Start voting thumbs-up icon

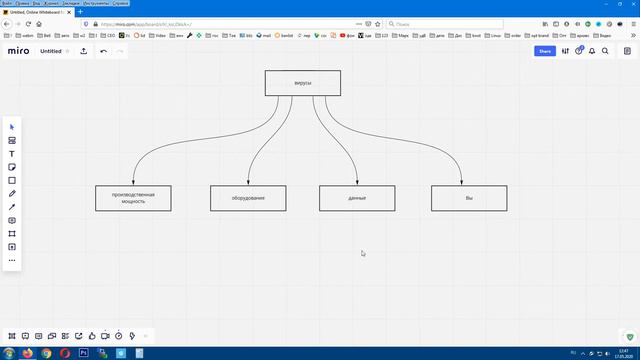pos(92,336)
